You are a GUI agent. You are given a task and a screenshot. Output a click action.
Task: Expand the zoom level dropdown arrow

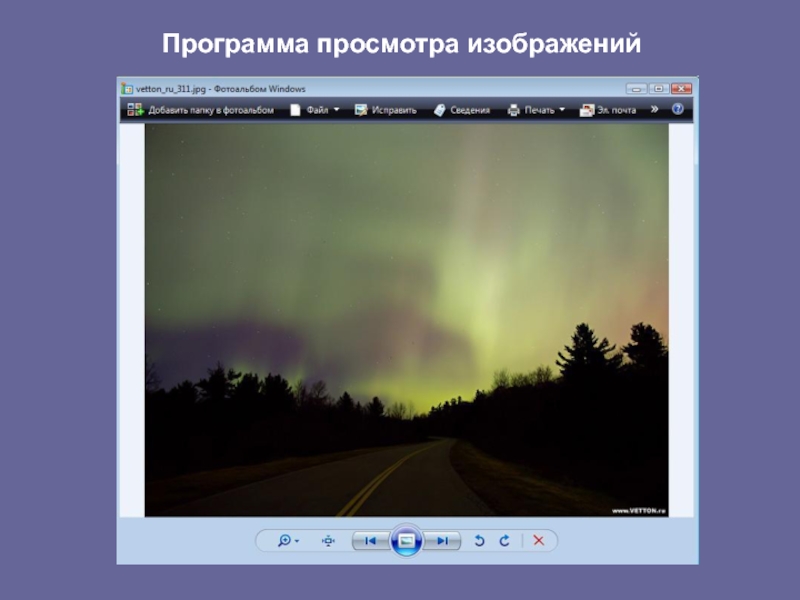[297, 541]
